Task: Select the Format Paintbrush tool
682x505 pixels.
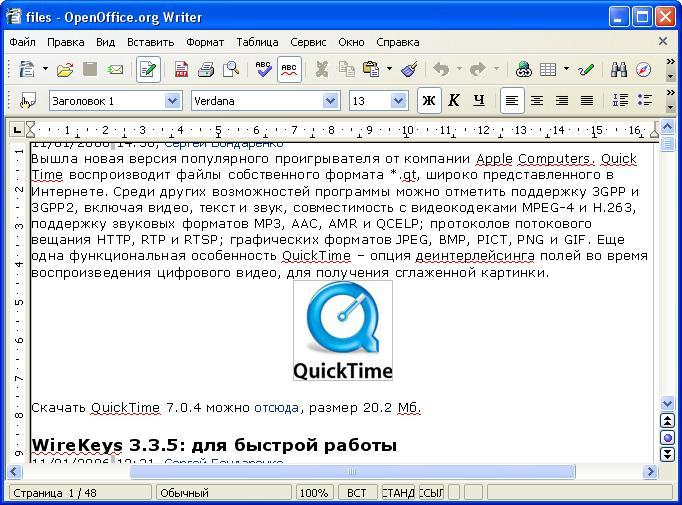Action: click(409, 70)
